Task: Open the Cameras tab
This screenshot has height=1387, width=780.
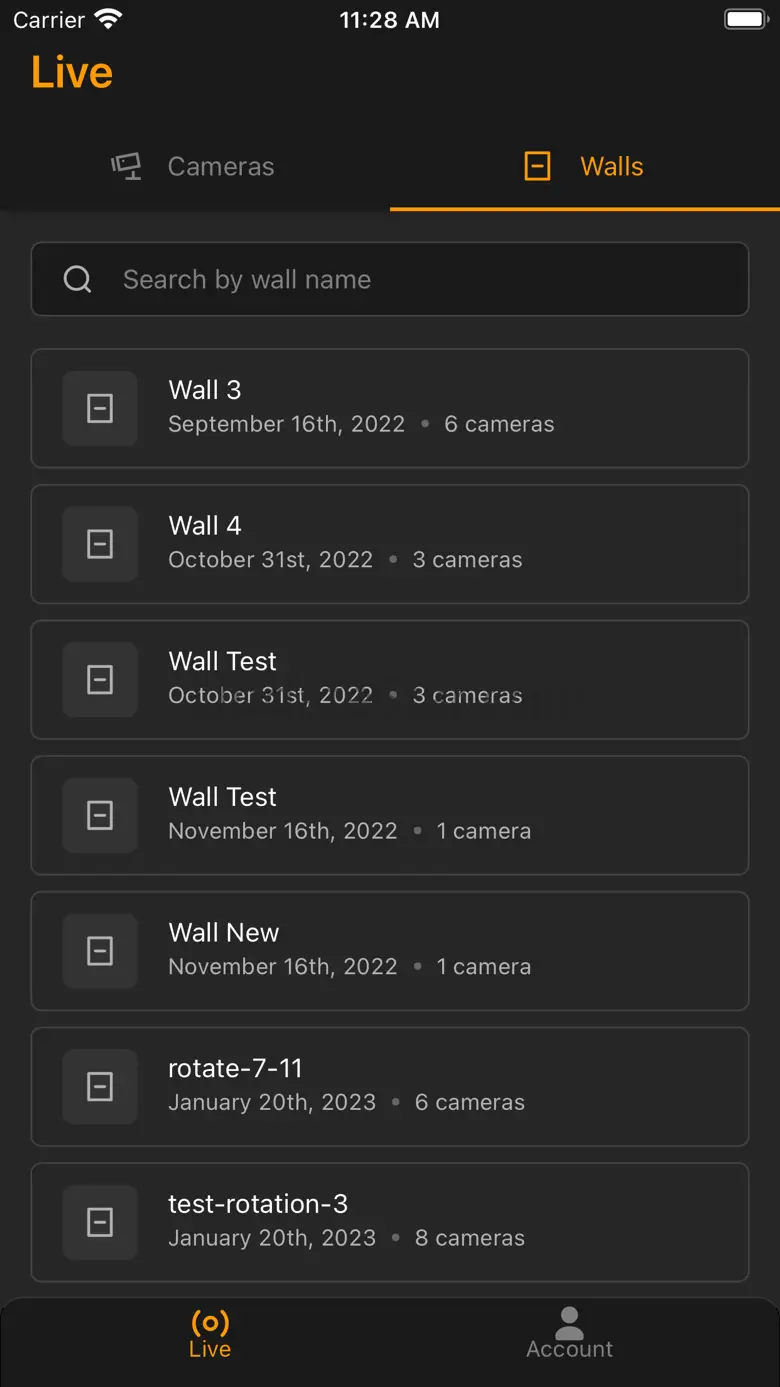Action: click(194, 166)
